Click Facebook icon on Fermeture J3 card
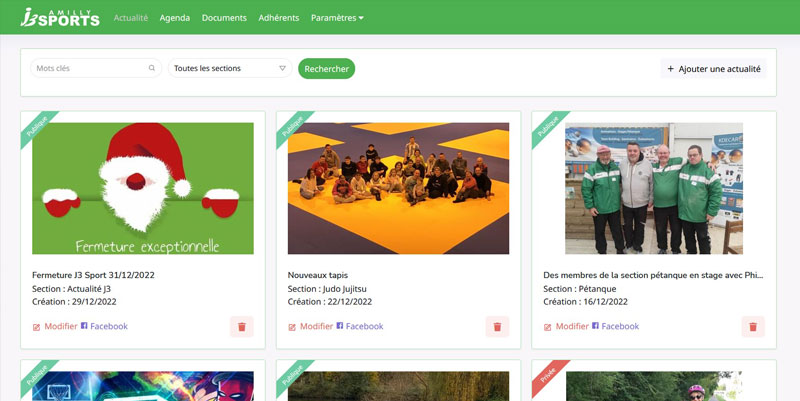 (x=84, y=325)
